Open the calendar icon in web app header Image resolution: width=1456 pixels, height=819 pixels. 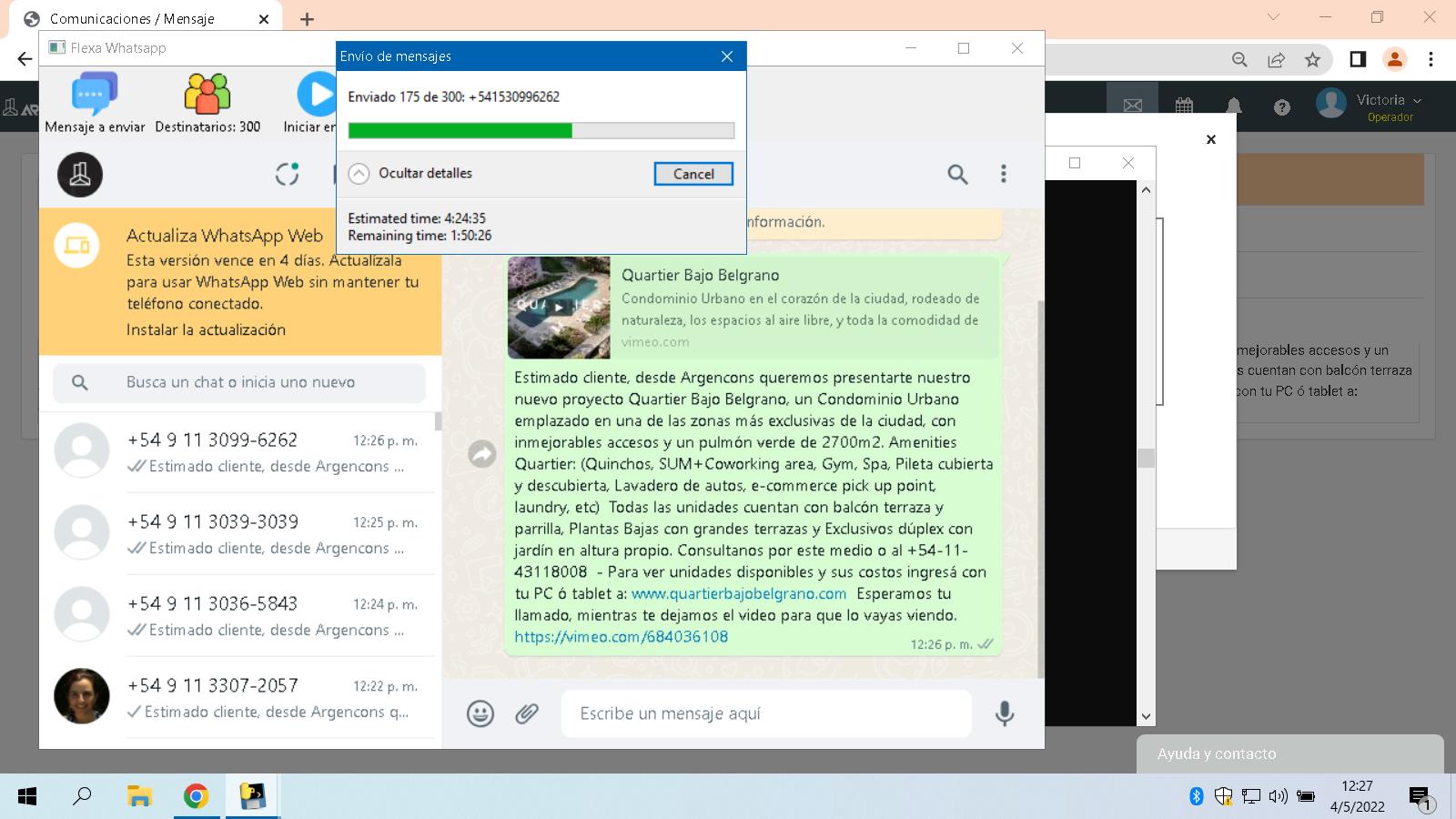pos(1184,106)
